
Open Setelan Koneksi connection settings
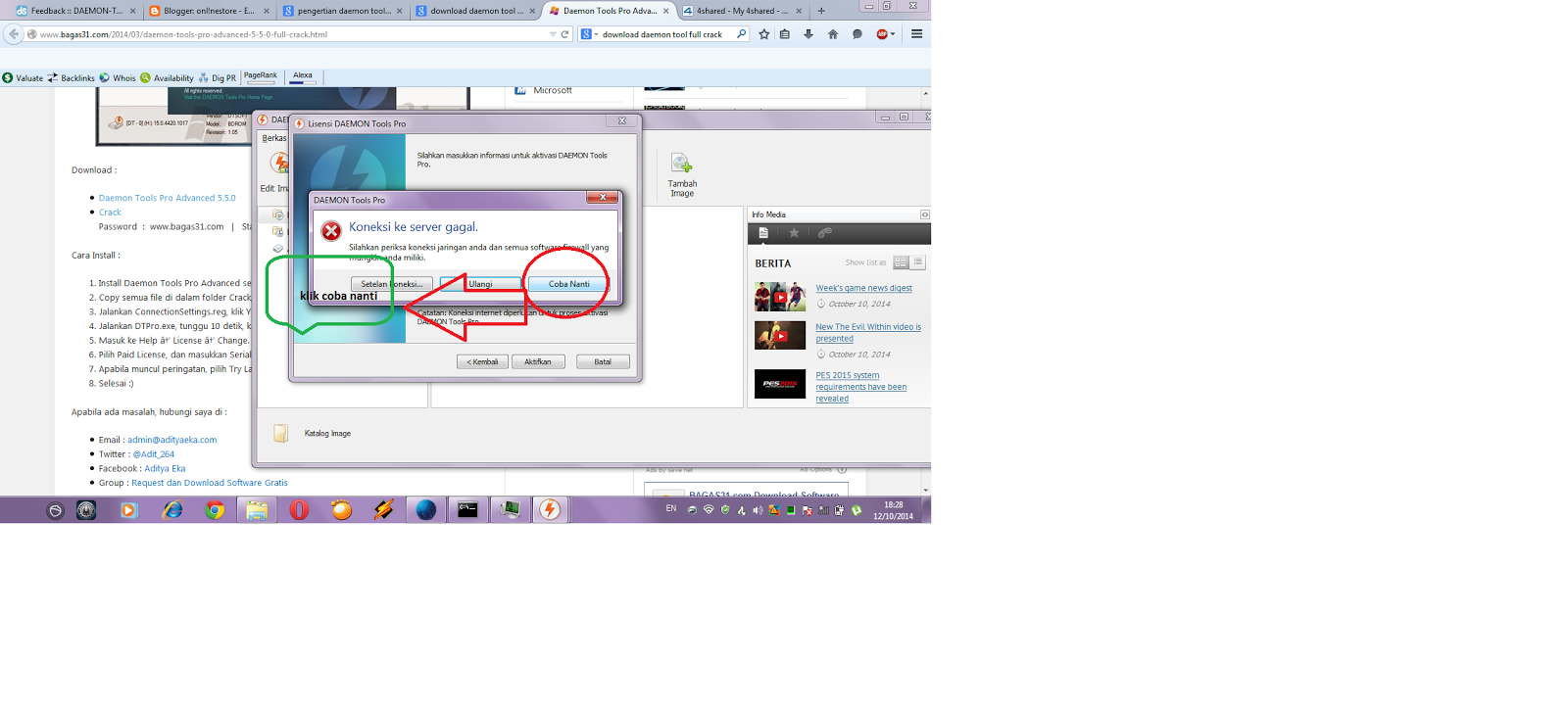click(391, 284)
